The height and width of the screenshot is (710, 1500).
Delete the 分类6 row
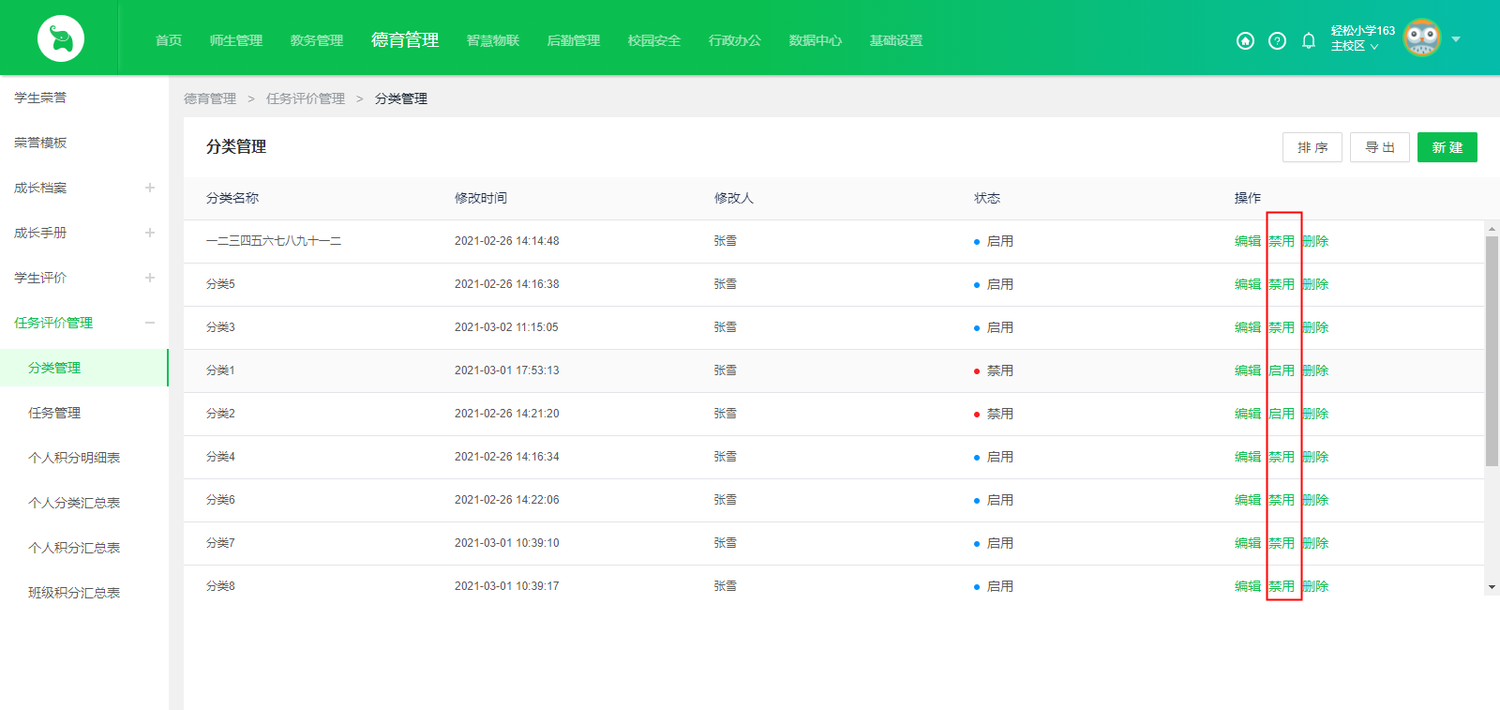point(1315,500)
